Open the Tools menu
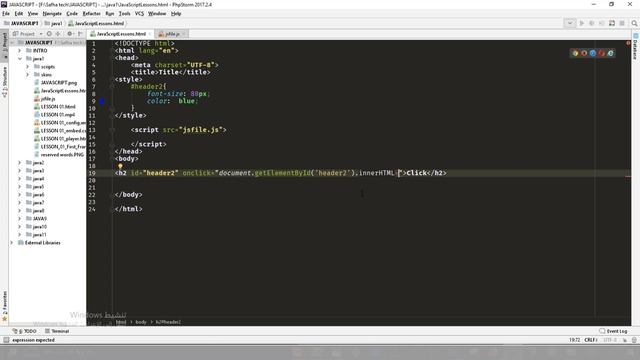 (124, 13)
